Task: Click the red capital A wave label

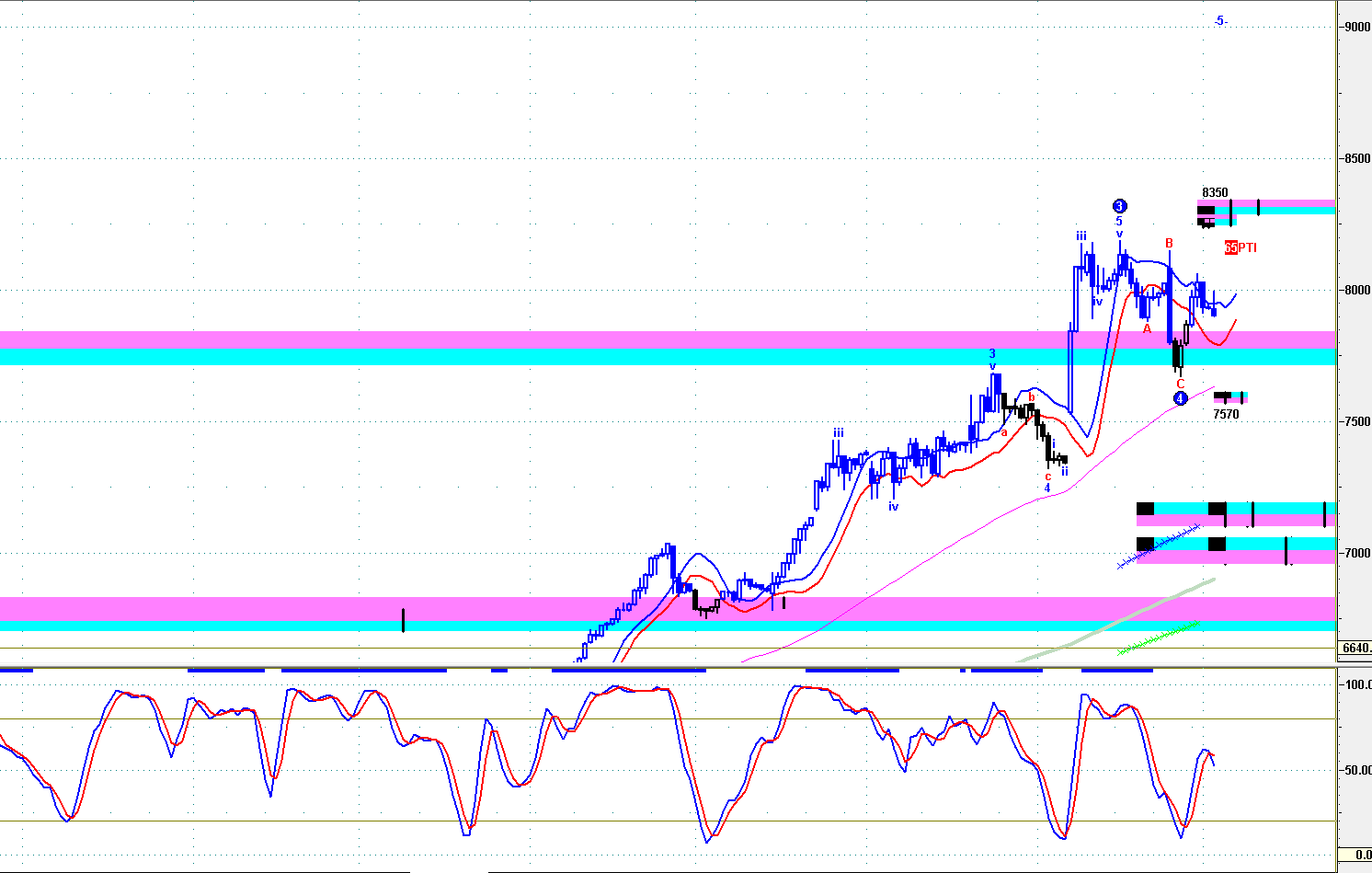Action: pyautogui.click(x=1147, y=327)
